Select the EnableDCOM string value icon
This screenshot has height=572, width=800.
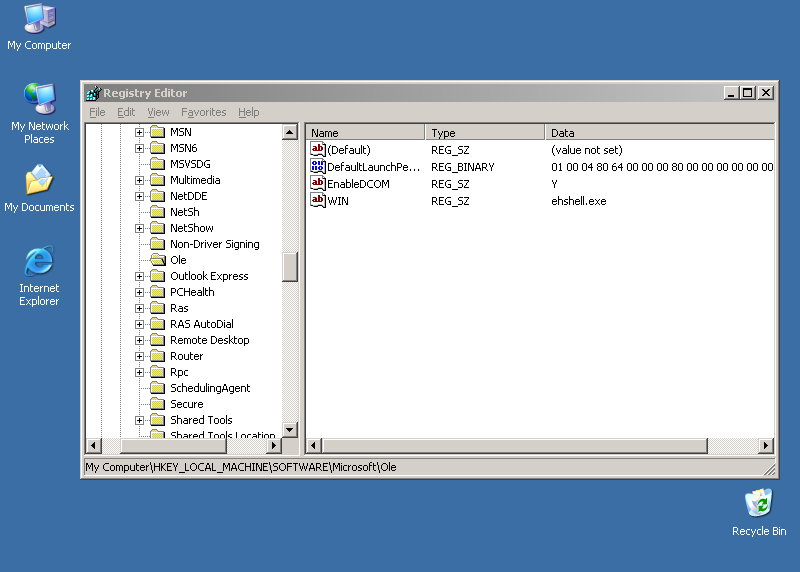pyautogui.click(x=318, y=183)
